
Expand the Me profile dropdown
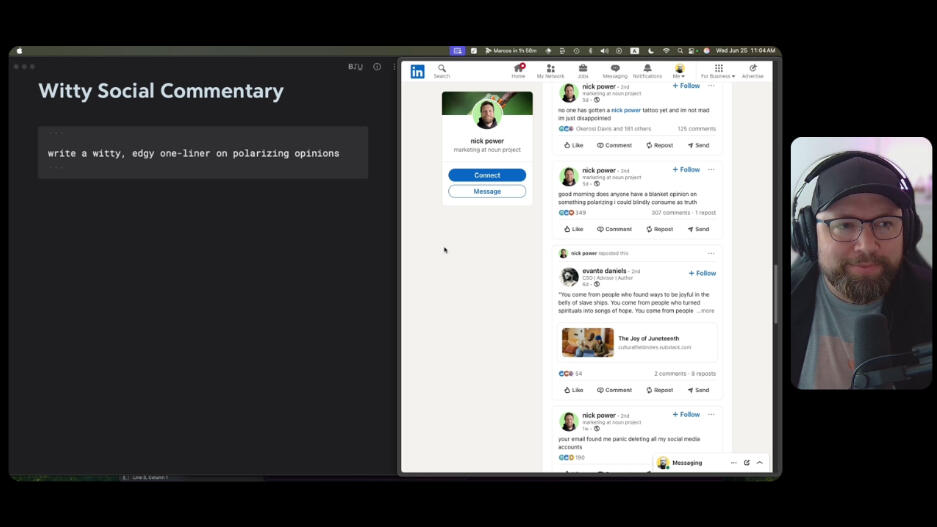tap(679, 71)
